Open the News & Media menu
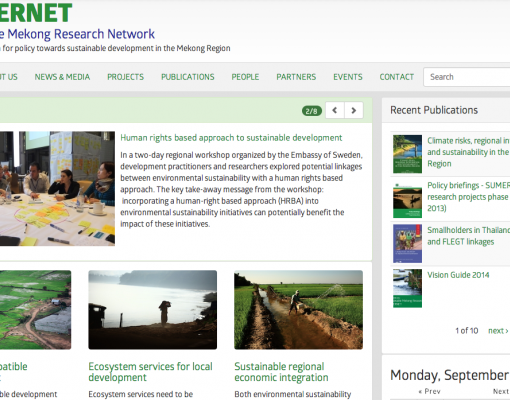This screenshot has height=400, width=510. point(62,77)
